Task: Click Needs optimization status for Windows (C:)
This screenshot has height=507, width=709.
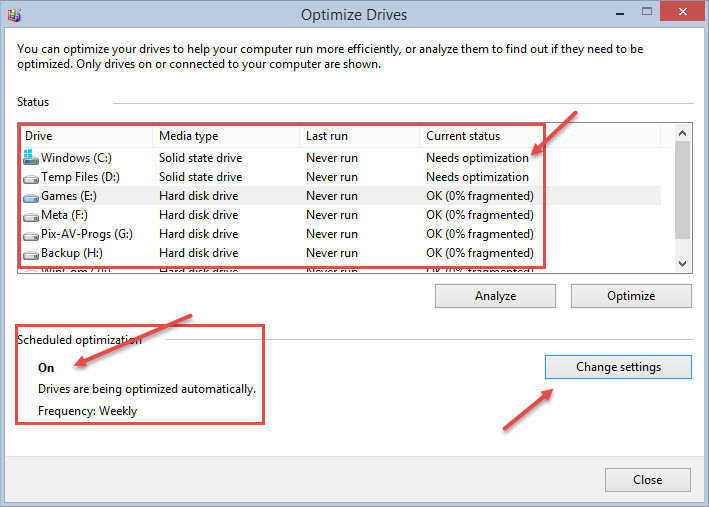Action: 477,158
